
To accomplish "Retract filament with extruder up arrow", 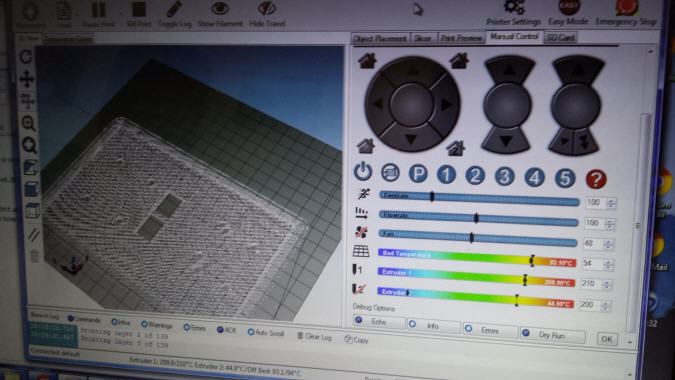I will coord(578,69).
